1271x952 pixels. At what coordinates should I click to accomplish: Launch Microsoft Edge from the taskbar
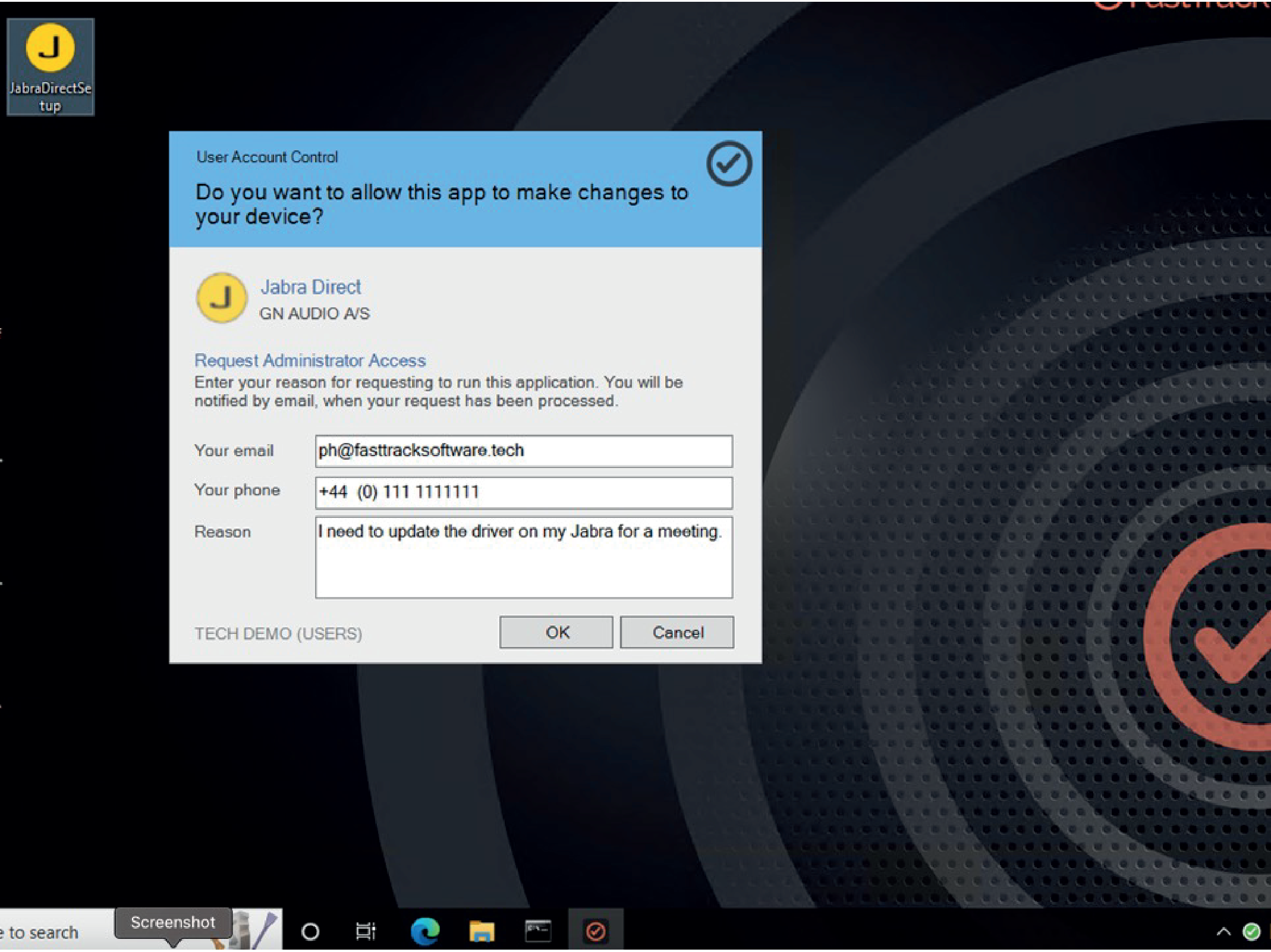pos(425,931)
